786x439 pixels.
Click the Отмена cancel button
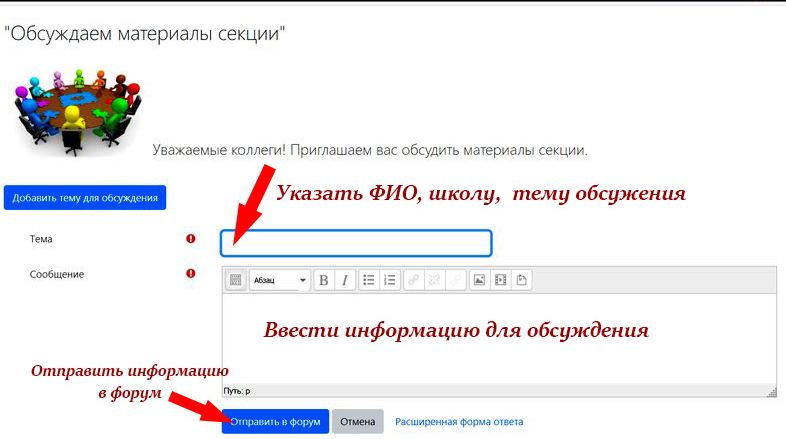357,422
